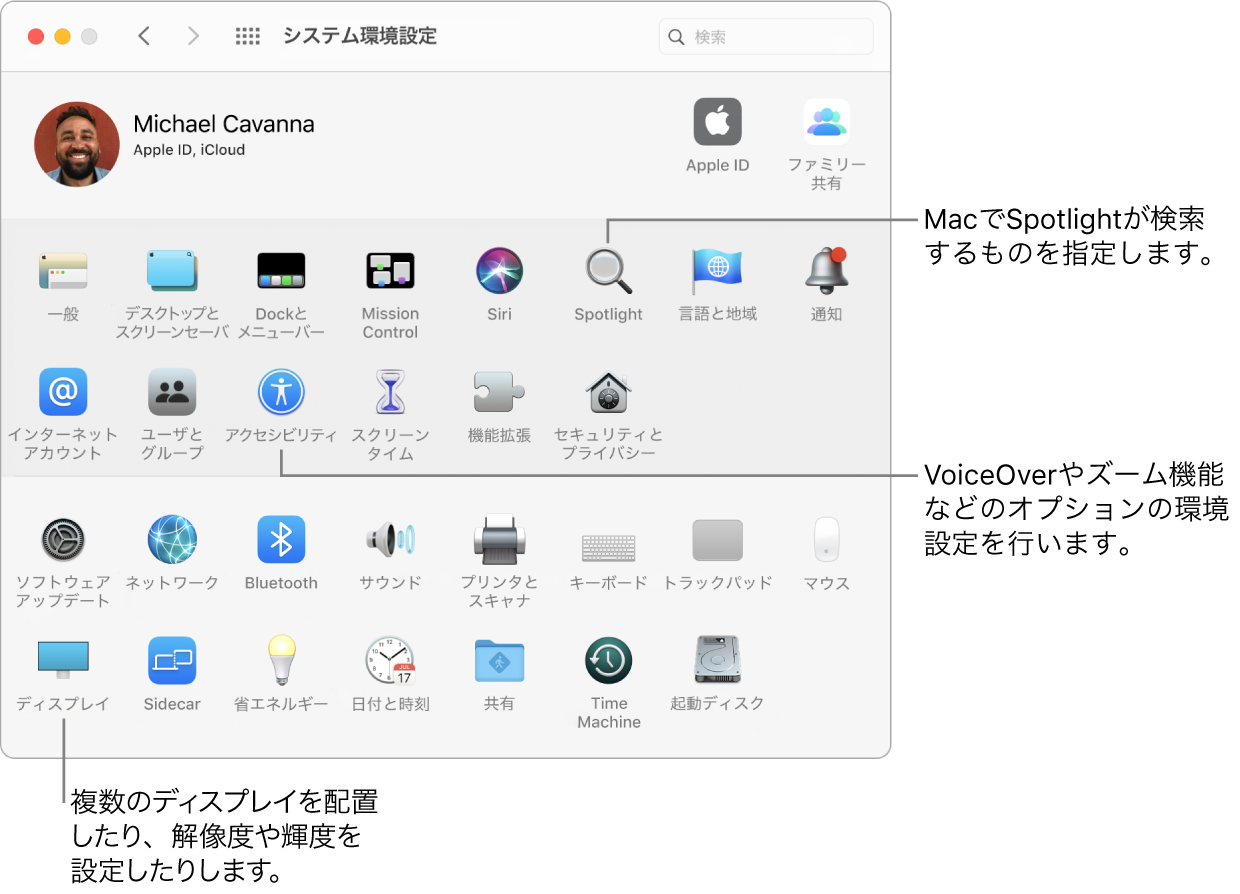The height and width of the screenshot is (894, 1240).
Task: Go back using the back arrow
Action: [x=144, y=35]
